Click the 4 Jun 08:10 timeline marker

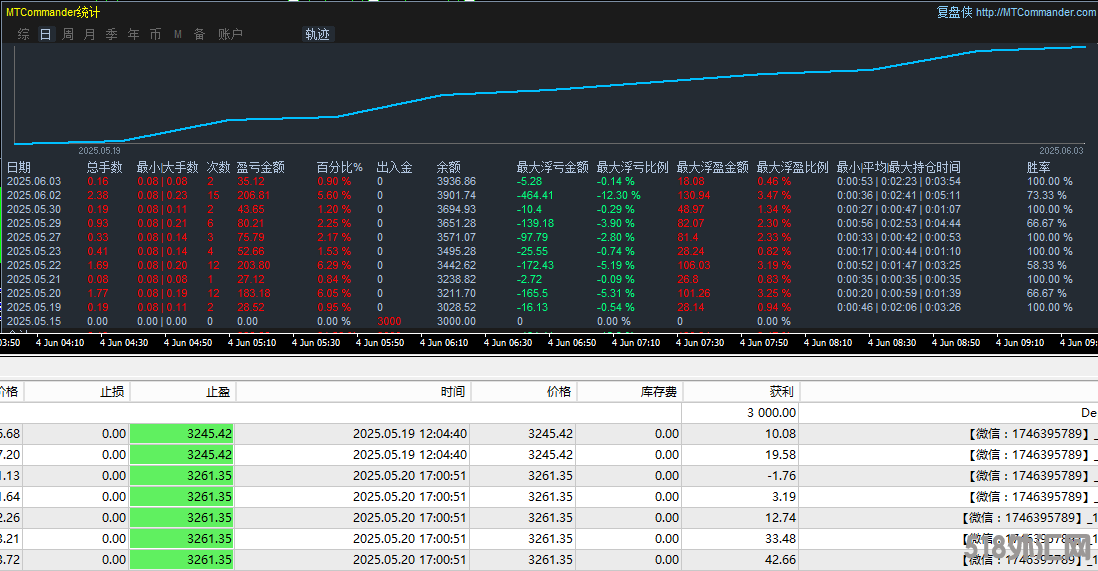coord(828,343)
